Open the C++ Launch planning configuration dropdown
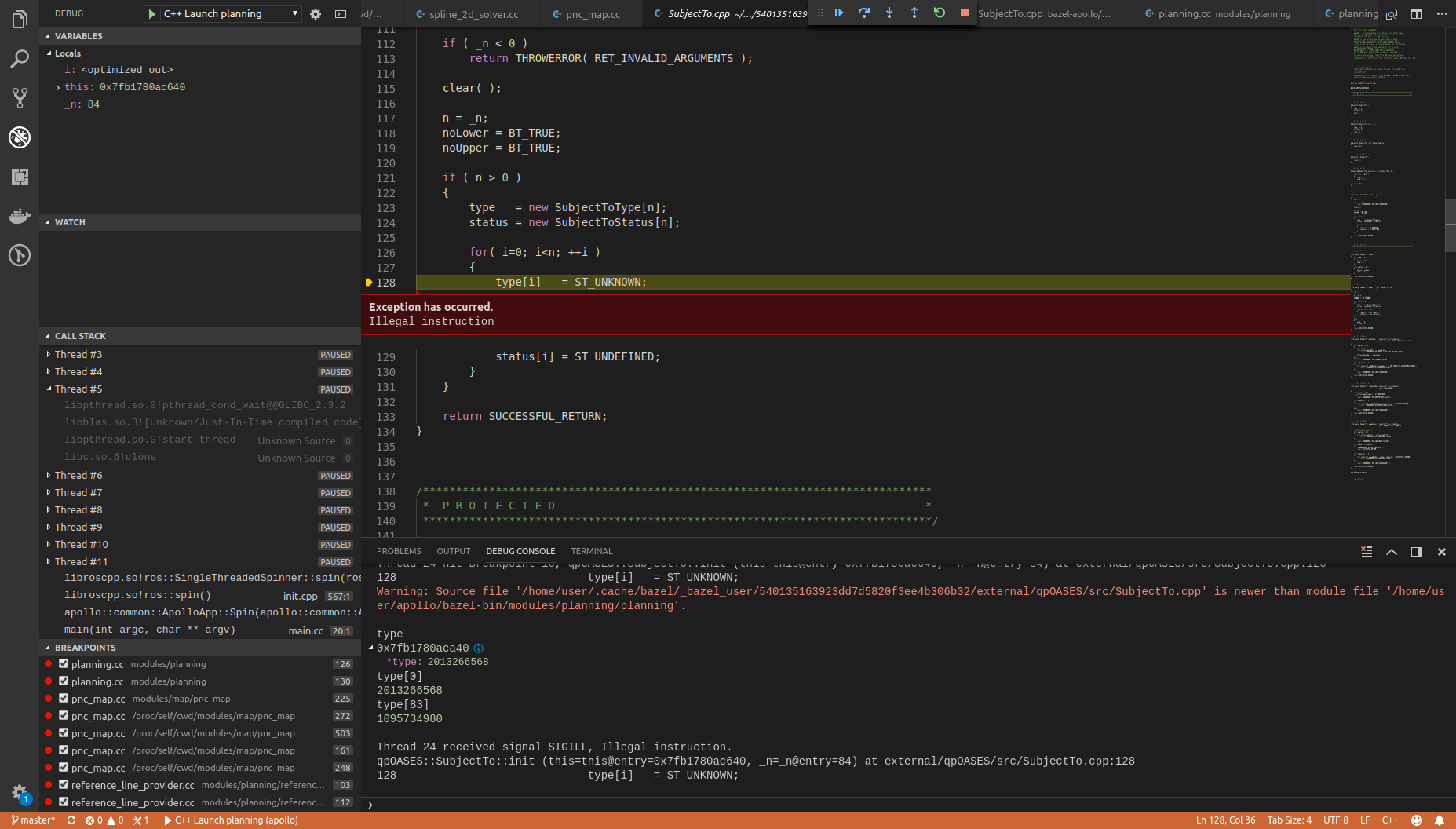 (231, 14)
